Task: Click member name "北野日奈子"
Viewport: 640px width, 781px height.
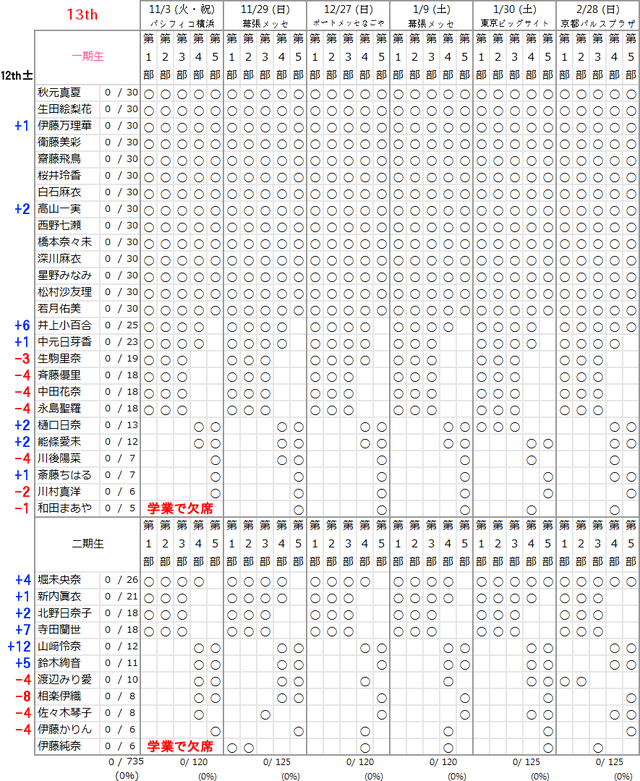Action: 65,613
